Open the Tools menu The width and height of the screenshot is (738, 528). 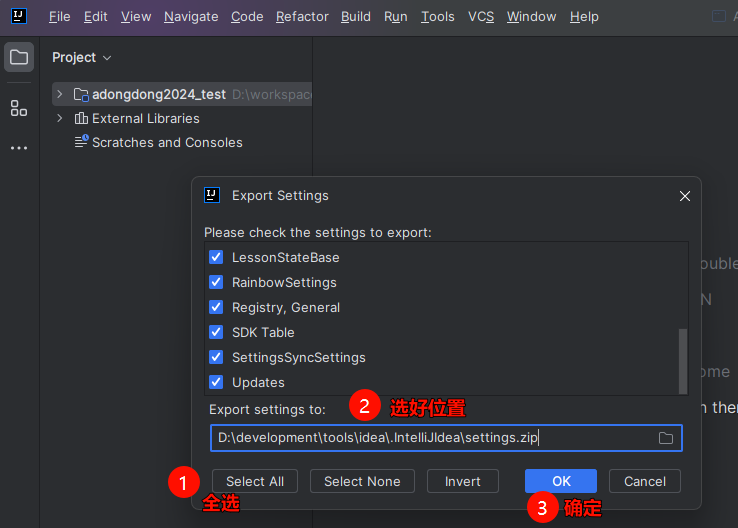(x=438, y=16)
